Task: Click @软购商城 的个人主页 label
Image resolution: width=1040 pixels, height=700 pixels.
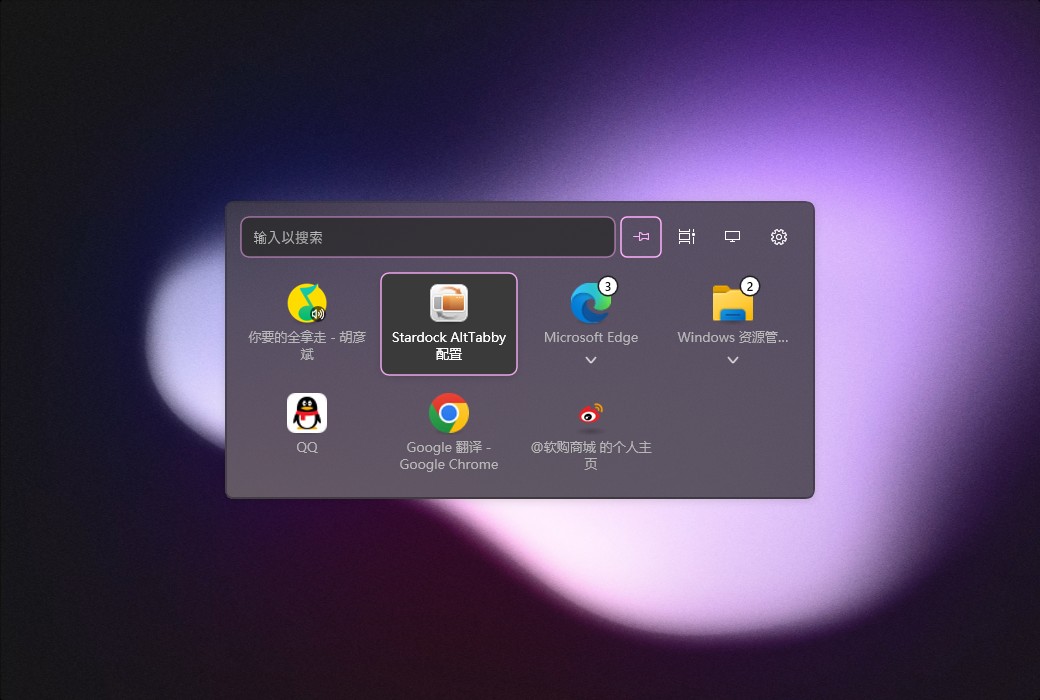Action: 591,456
